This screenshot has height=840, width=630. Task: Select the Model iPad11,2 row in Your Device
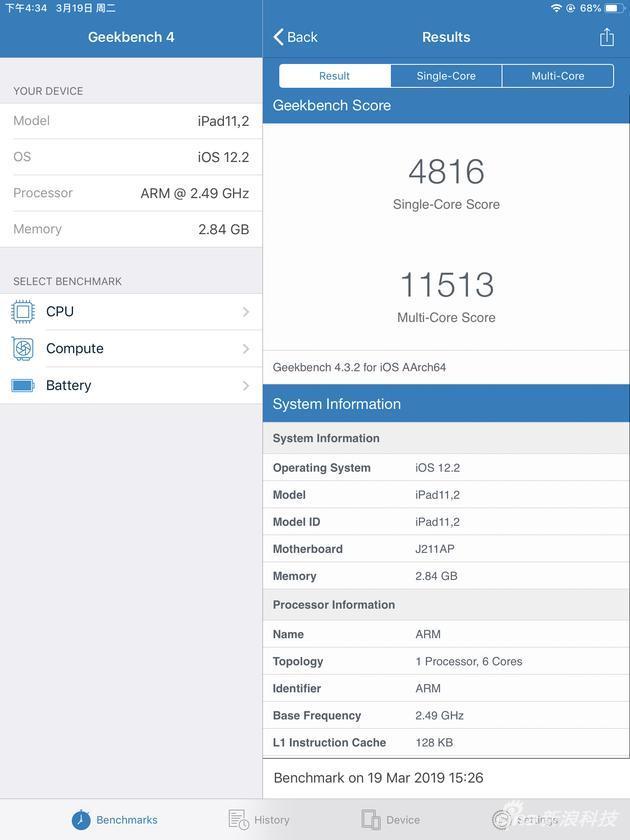tap(131, 121)
